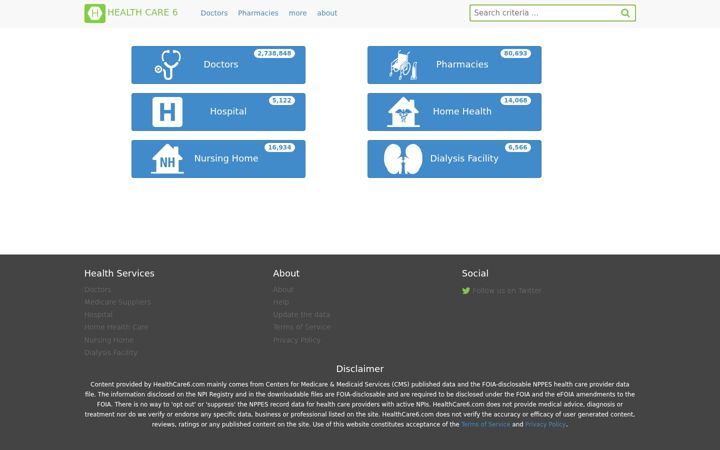
Task: Follow the footer Help link
Action: click(x=281, y=302)
